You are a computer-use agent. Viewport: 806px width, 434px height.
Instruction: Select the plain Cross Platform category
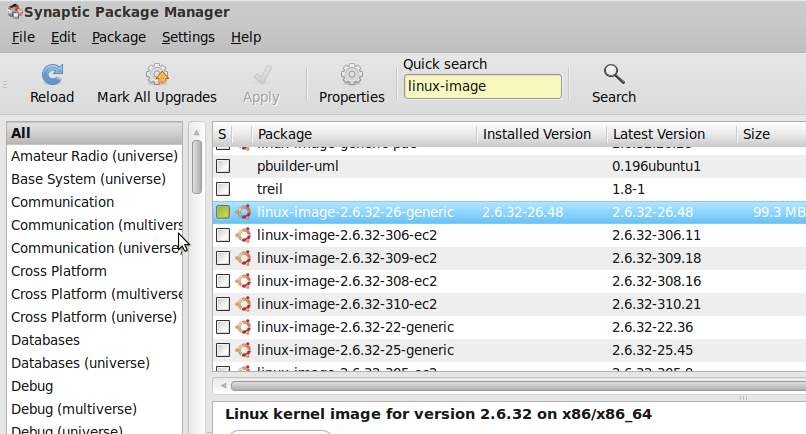point(95,271)
